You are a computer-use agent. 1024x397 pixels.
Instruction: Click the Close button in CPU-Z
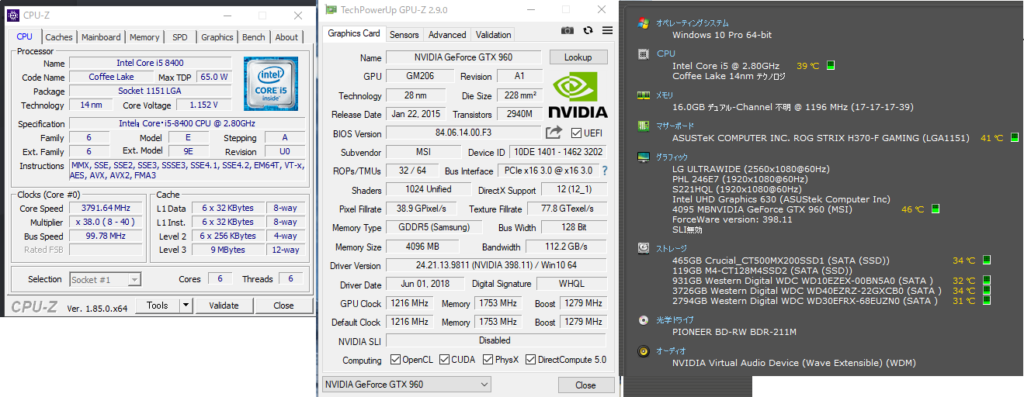click(283, 306)
